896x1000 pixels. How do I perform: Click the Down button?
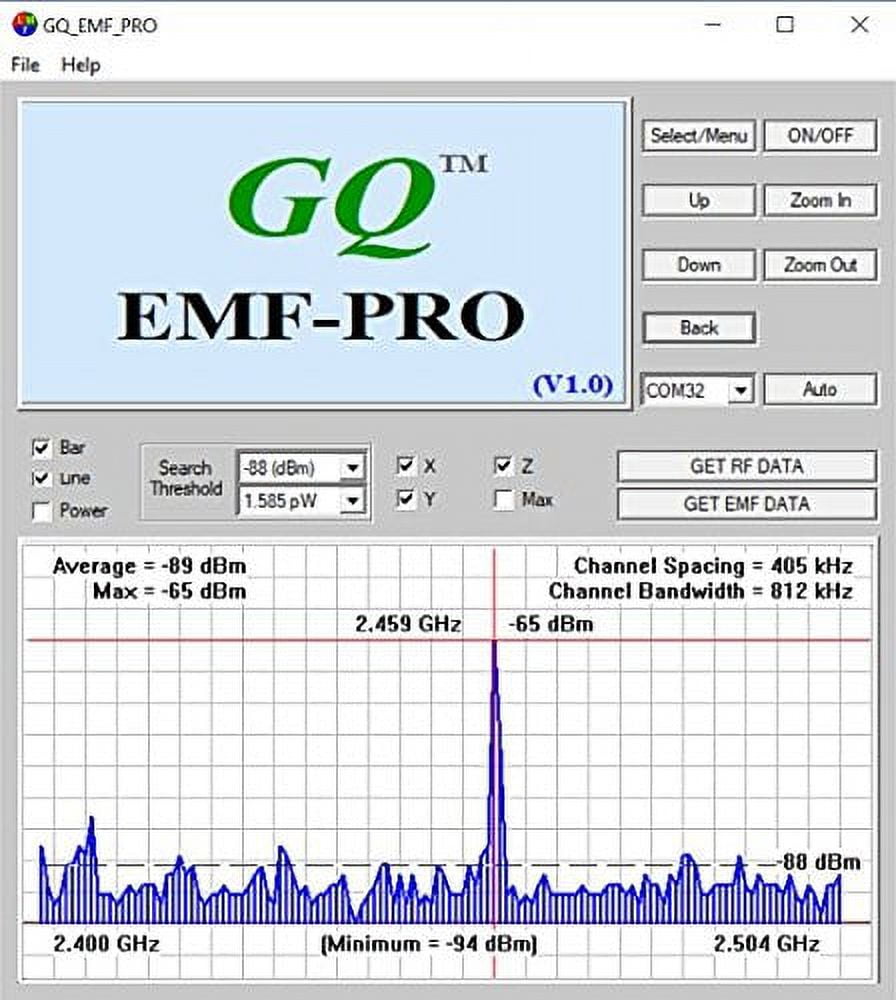pyautogui.click(x=698, y=265)
